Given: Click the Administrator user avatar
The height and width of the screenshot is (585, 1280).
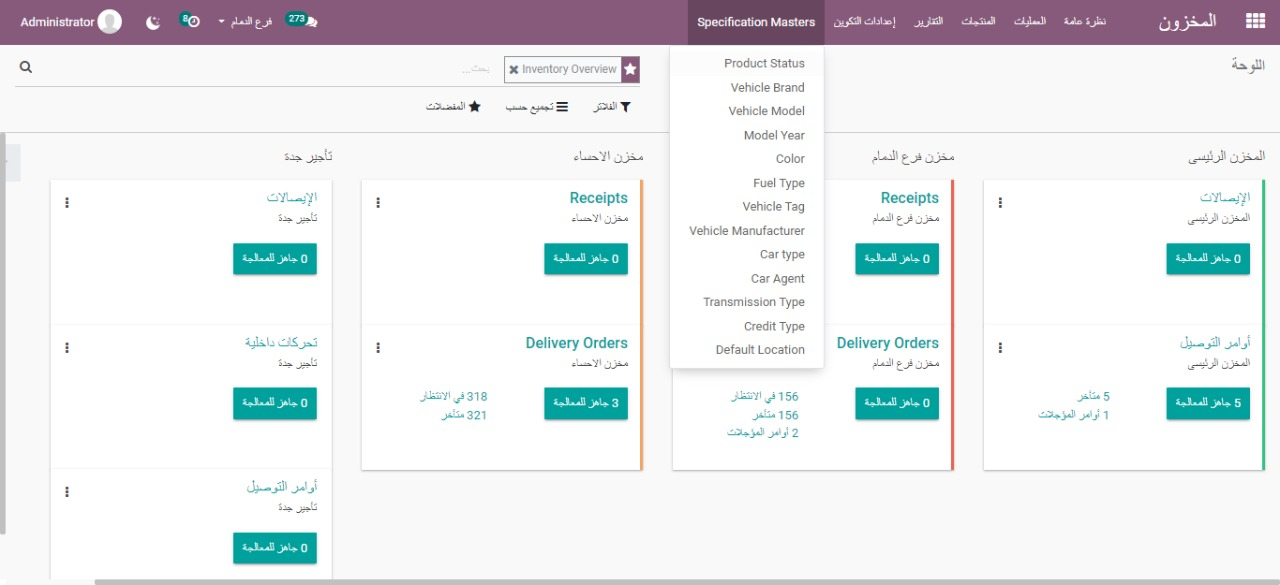Looking at the screenshot, I should click(110, 22).
